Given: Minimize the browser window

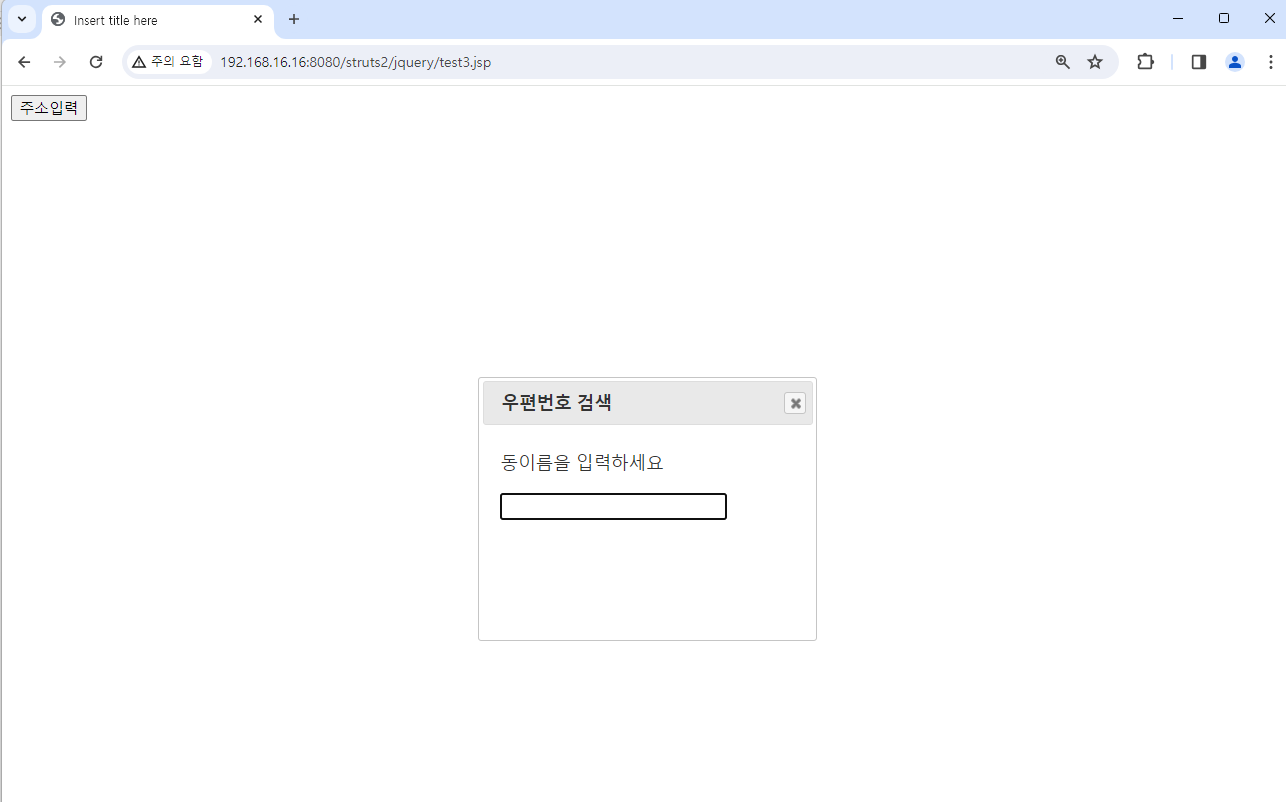Looking at the screenshot, I should click(1177, 18).
